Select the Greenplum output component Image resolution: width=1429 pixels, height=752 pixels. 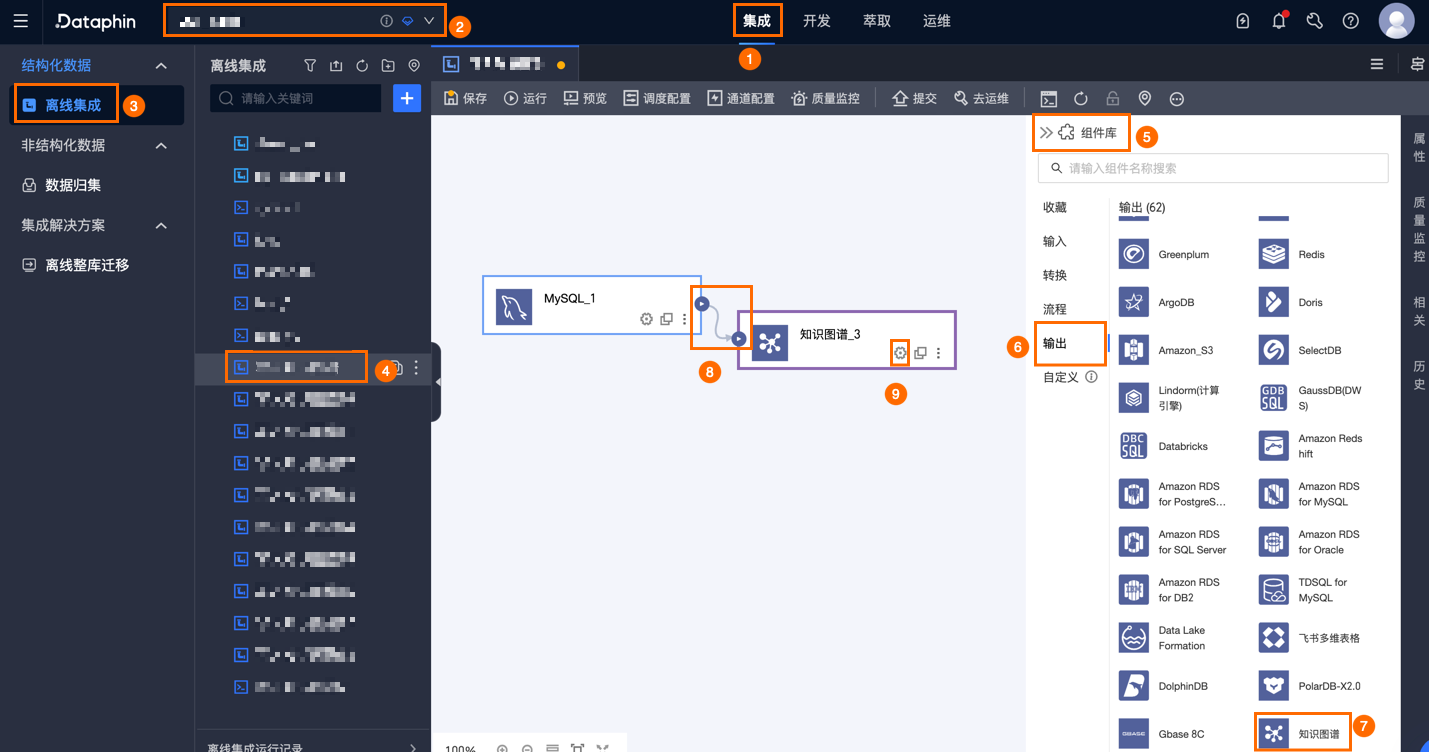[1164, 254]
